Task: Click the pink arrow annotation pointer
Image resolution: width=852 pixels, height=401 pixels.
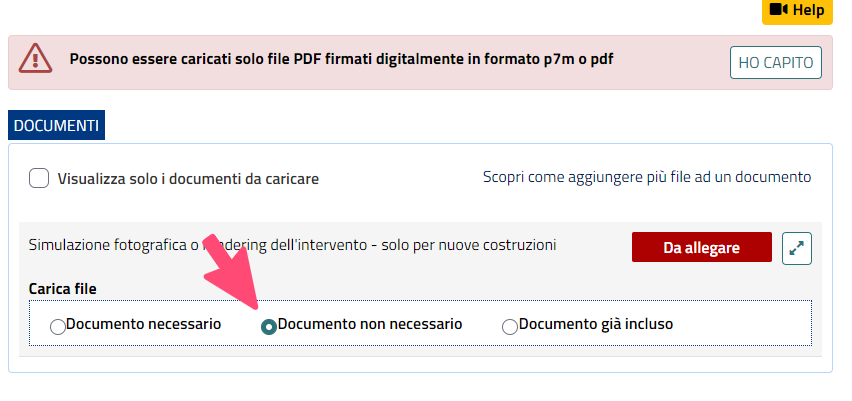Action: [x=231, y=273]
